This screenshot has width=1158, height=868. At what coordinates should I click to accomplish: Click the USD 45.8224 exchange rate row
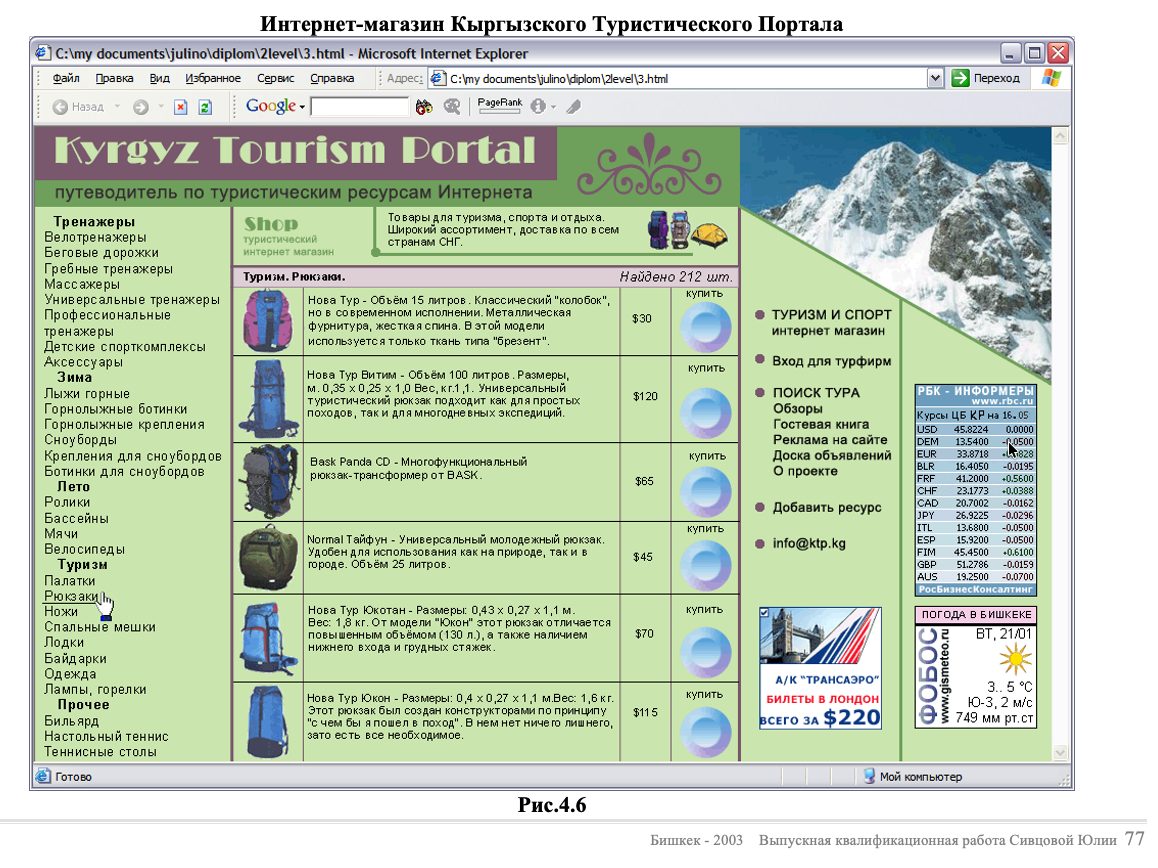click(x=976, y=429)
